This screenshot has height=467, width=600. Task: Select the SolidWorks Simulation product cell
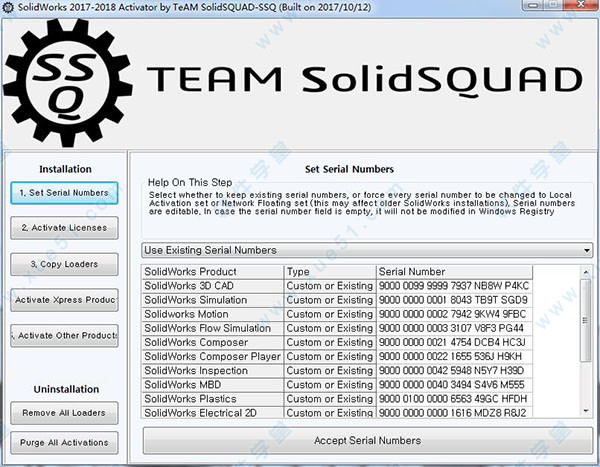coord(212,300)
